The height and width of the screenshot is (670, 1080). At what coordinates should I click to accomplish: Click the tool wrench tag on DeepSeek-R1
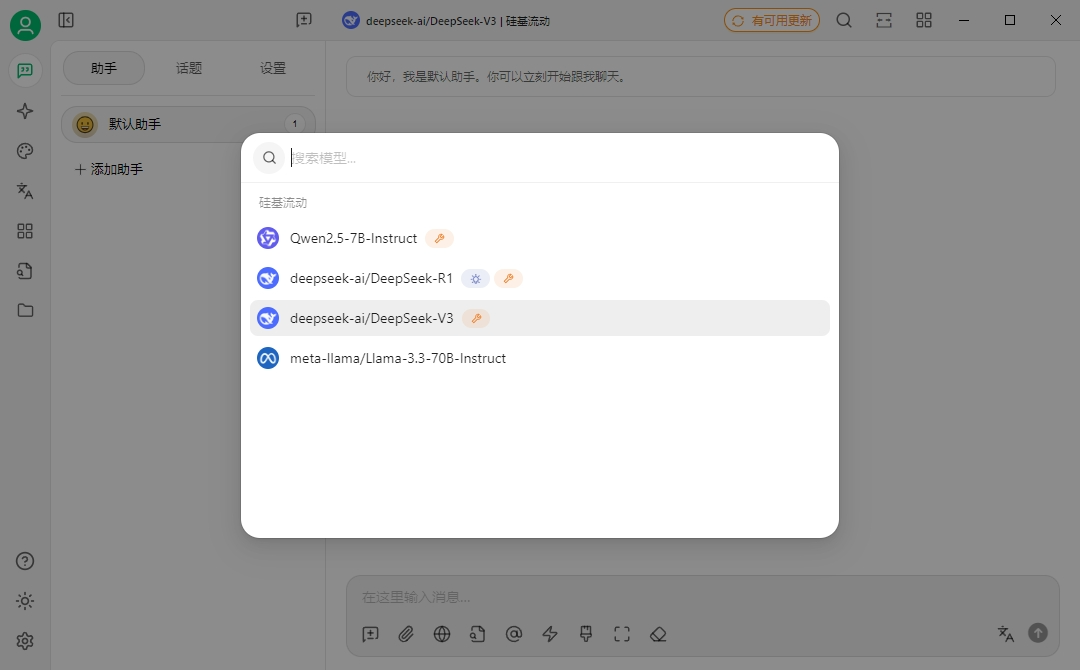tap(508, 278)
